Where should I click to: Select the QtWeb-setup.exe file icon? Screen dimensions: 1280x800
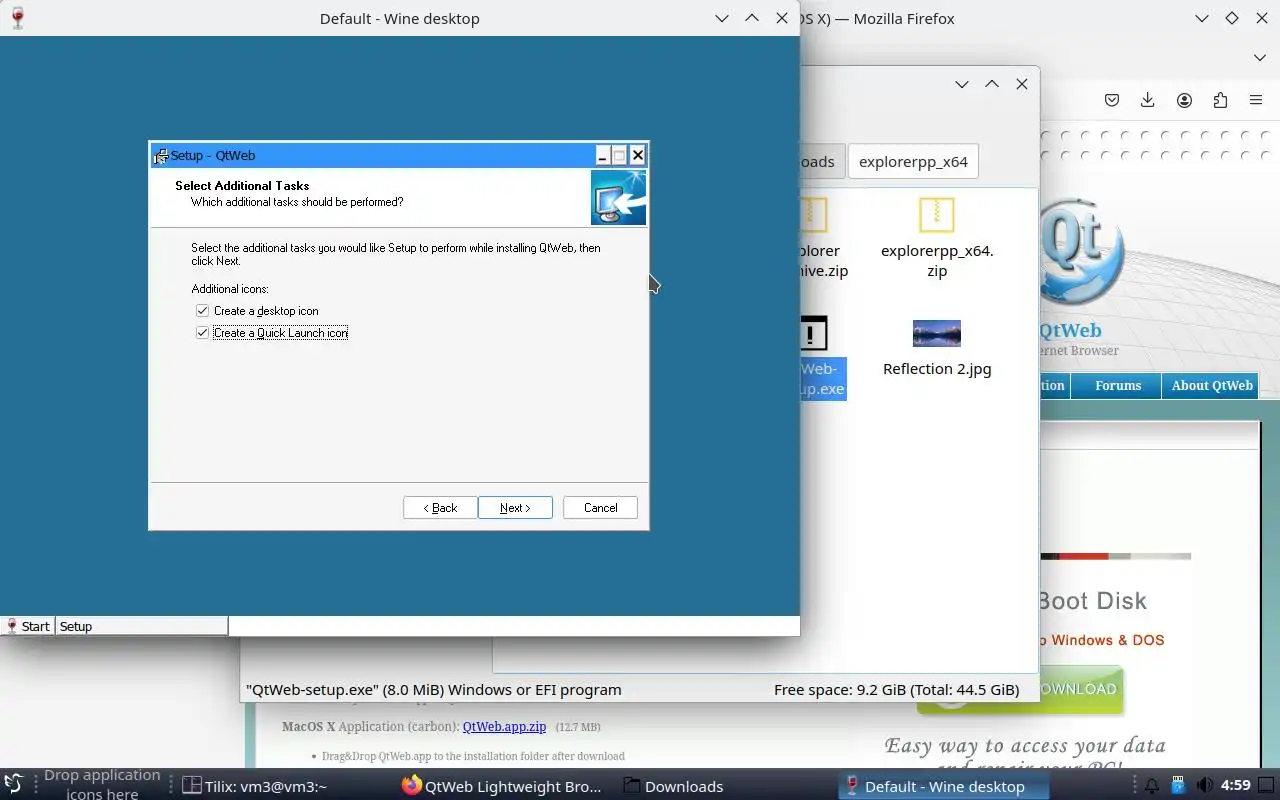coord(814,333)
